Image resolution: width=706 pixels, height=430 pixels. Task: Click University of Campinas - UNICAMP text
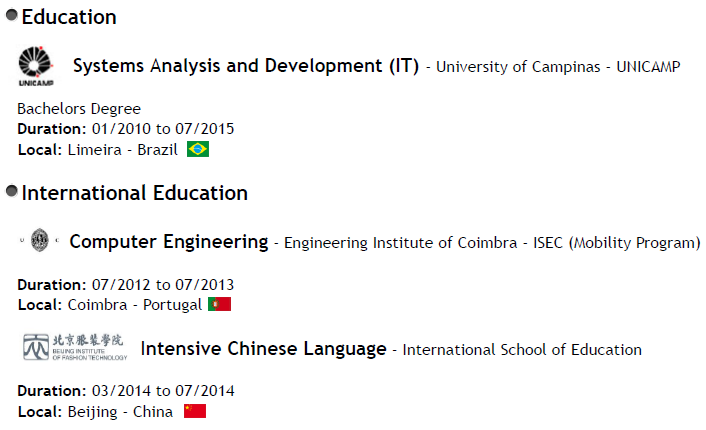(558, 67)
